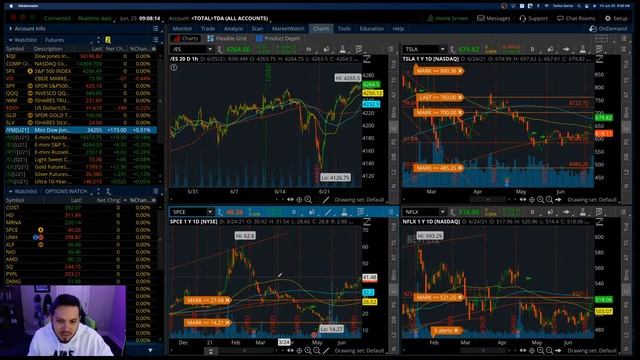Viewport: 640px width, 360px height.
Task: Collapse the Futures watchlist gadget
Action: pyautogui.click(x=10, y=40)
